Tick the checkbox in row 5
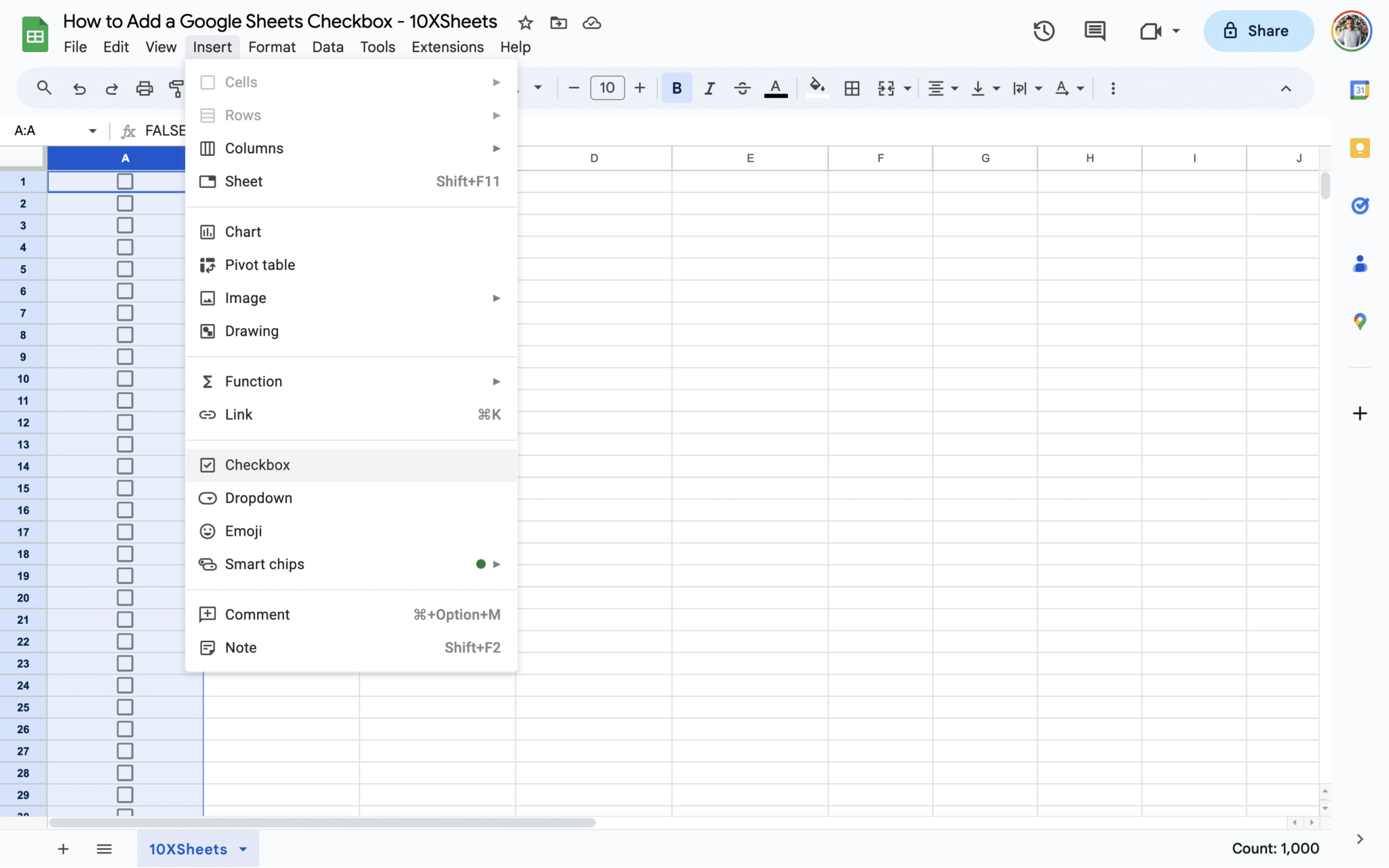The image size is (1389, 868). pos(125,269)
